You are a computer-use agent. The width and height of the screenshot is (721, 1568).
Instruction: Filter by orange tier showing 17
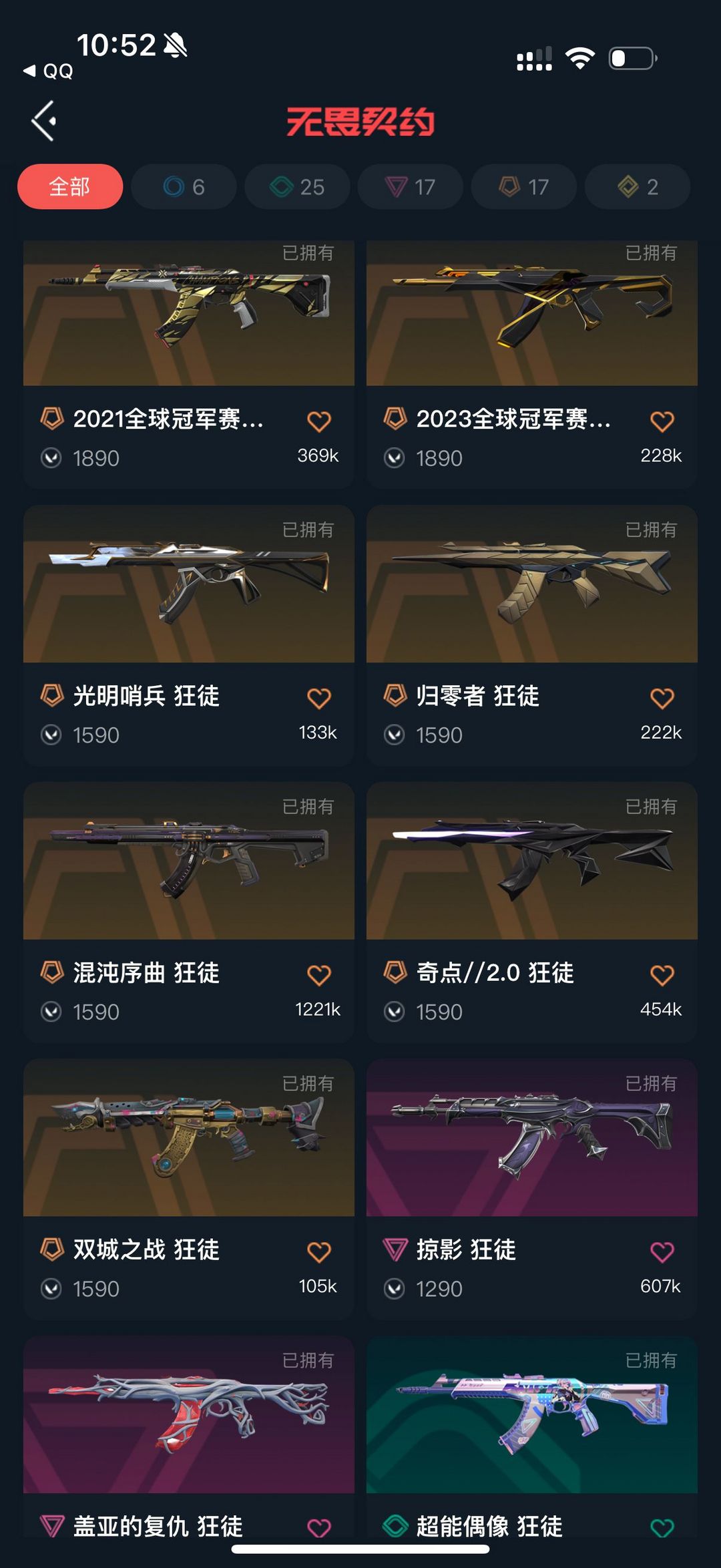click(x=524, y=186)
